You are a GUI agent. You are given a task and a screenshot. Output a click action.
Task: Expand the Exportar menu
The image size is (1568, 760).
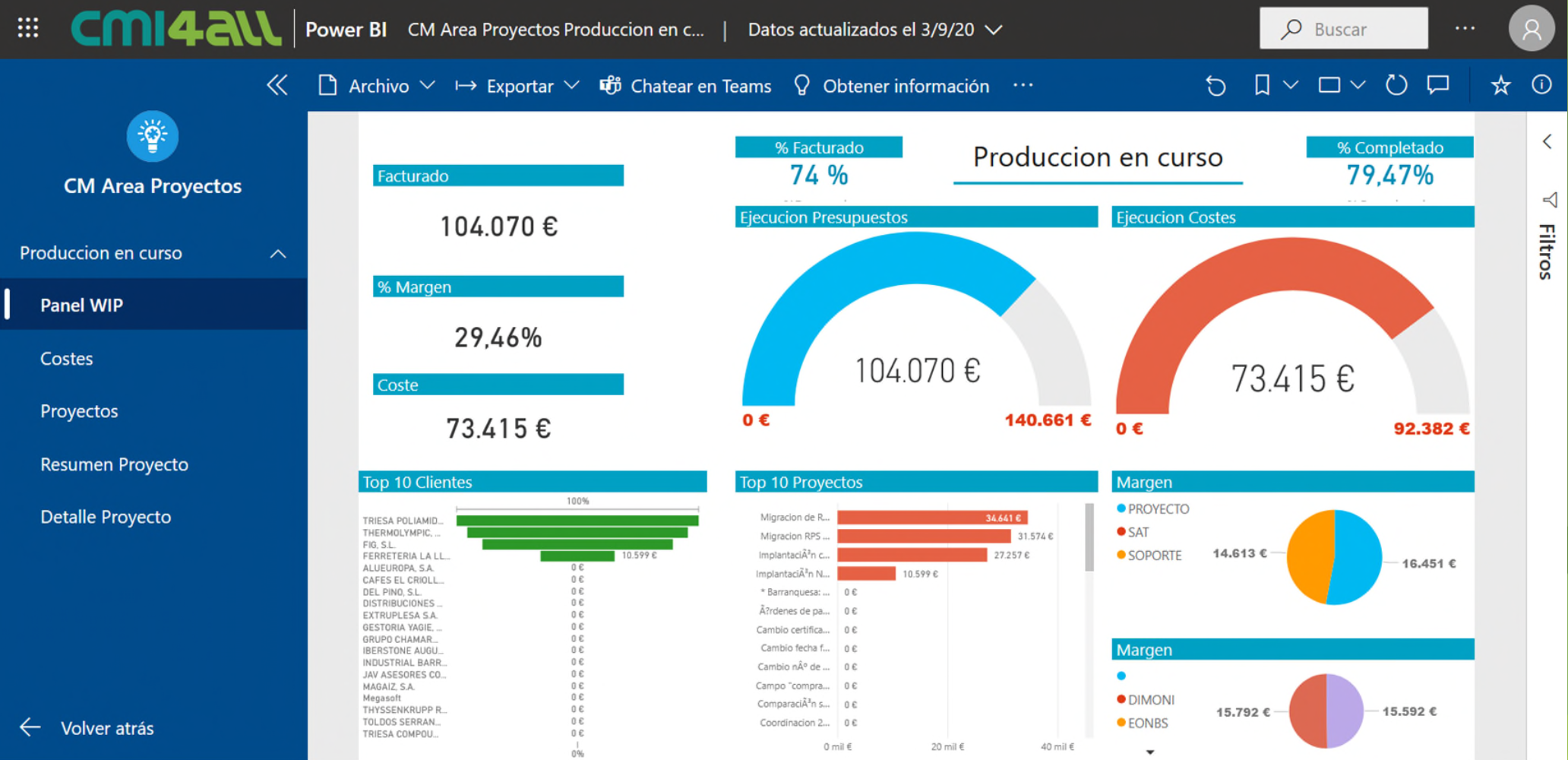point(521,85)
